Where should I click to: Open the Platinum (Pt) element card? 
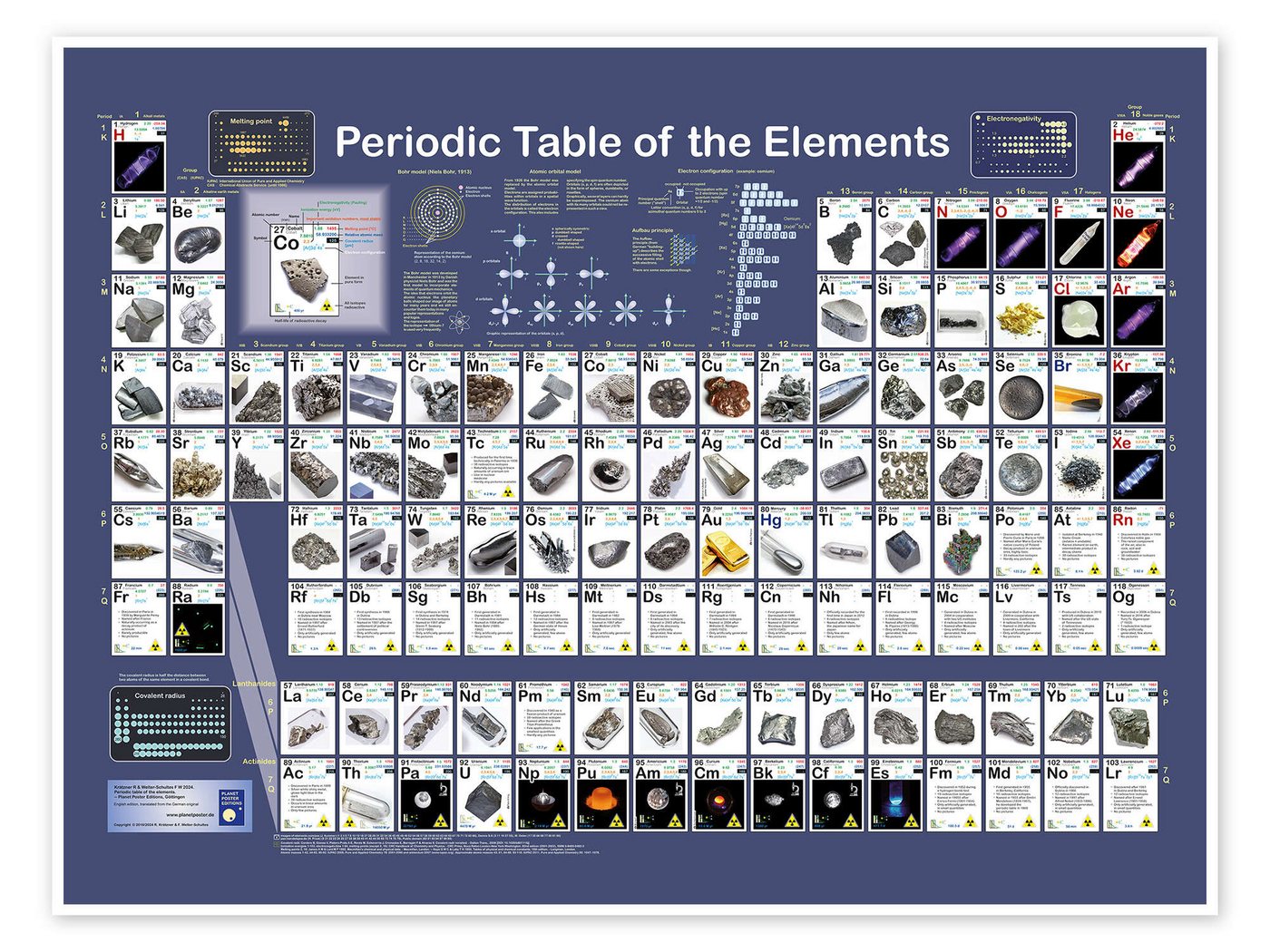669,541
